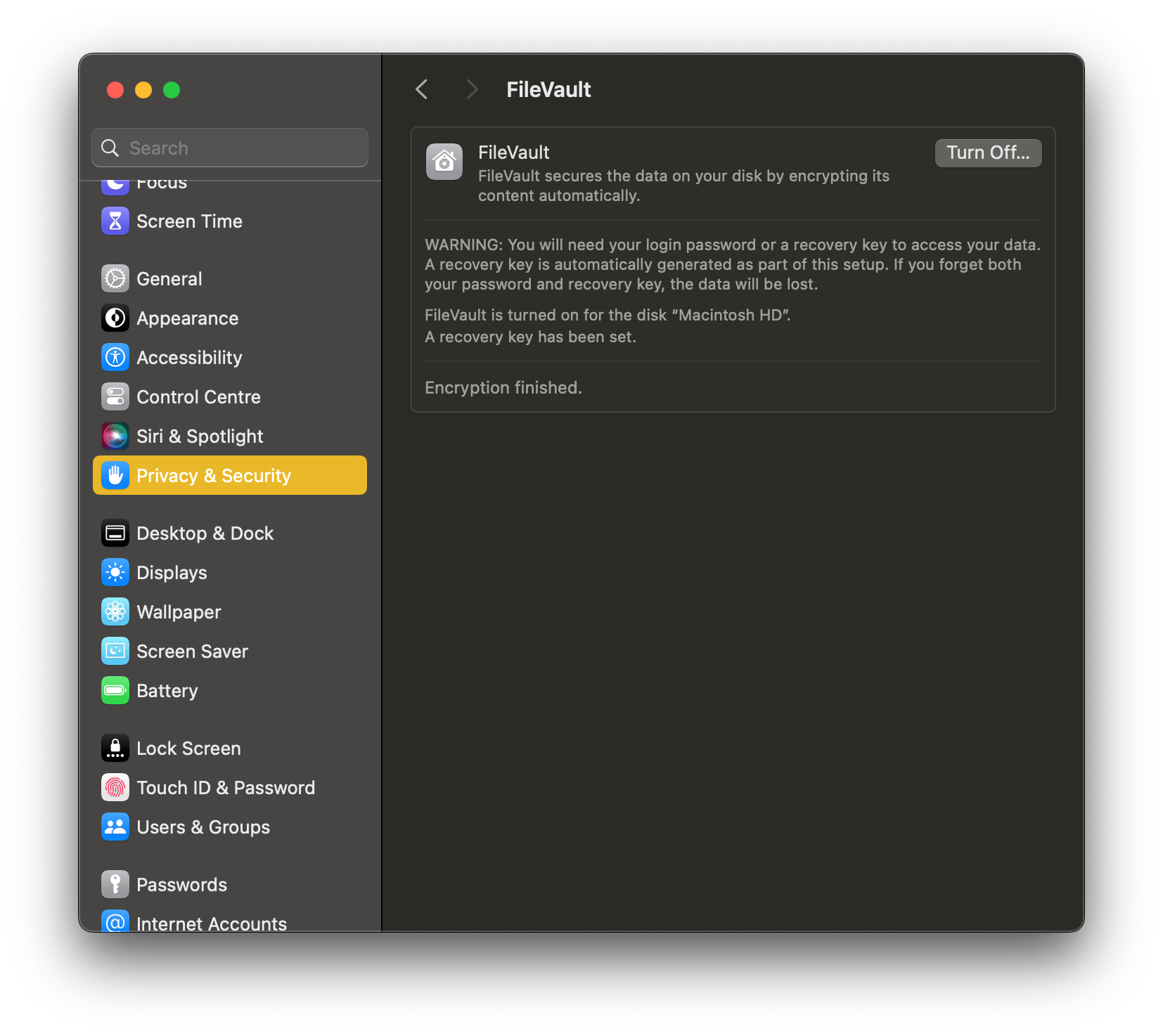This screenshot has height=1036, width=1163.
Task: Click the Desktop & Dock icon
Action: (115, 533)
